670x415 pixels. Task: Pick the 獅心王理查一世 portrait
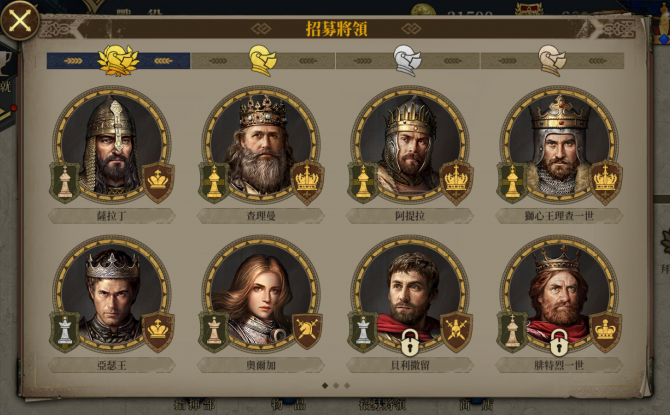pyautogui.click(x=559, y=144)
